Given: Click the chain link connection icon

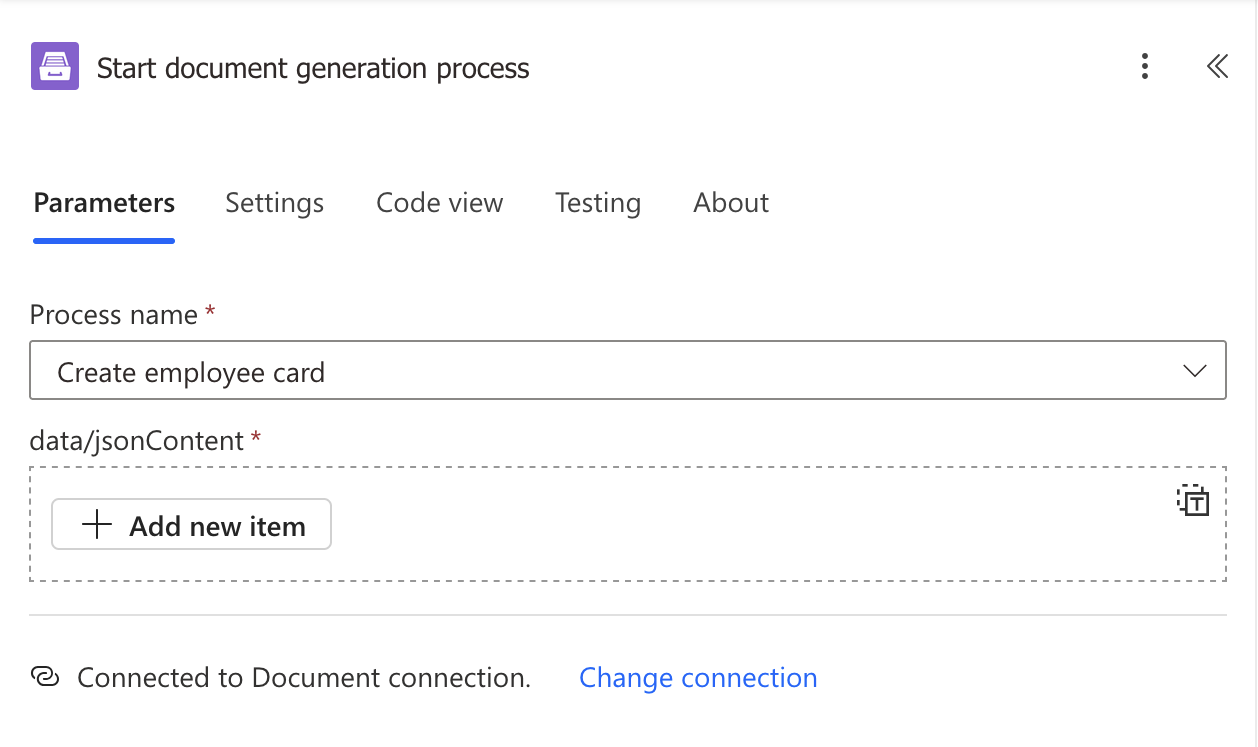Looking at the screenshot, I should [x=45, y=677].
